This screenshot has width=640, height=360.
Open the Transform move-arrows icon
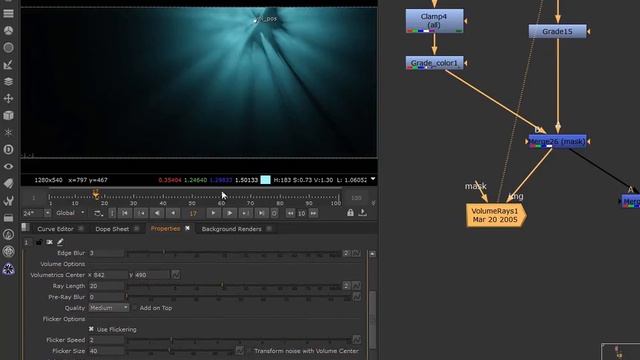(x=8, y=98)
